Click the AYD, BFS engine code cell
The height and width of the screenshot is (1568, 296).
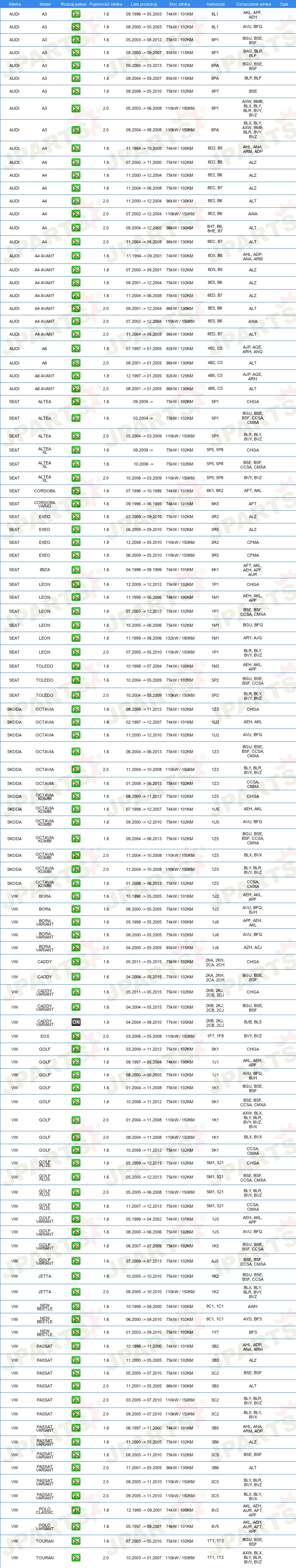(253, 1319)
